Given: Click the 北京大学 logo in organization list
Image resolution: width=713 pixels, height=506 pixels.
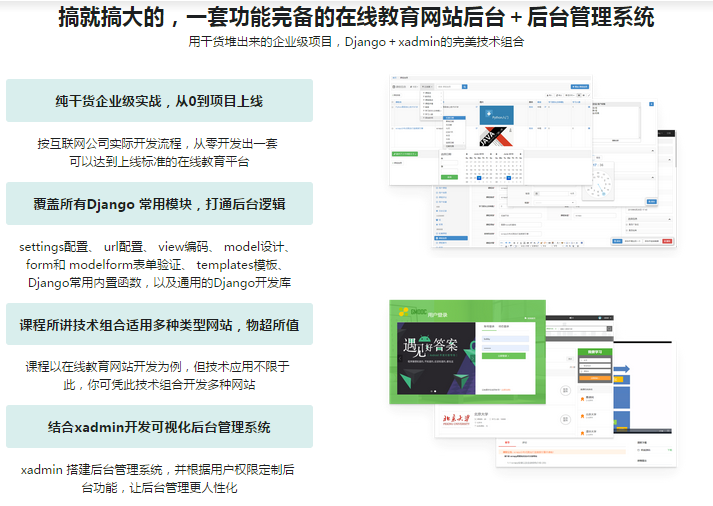Looking at the screenshot, I should click(456, 419).
